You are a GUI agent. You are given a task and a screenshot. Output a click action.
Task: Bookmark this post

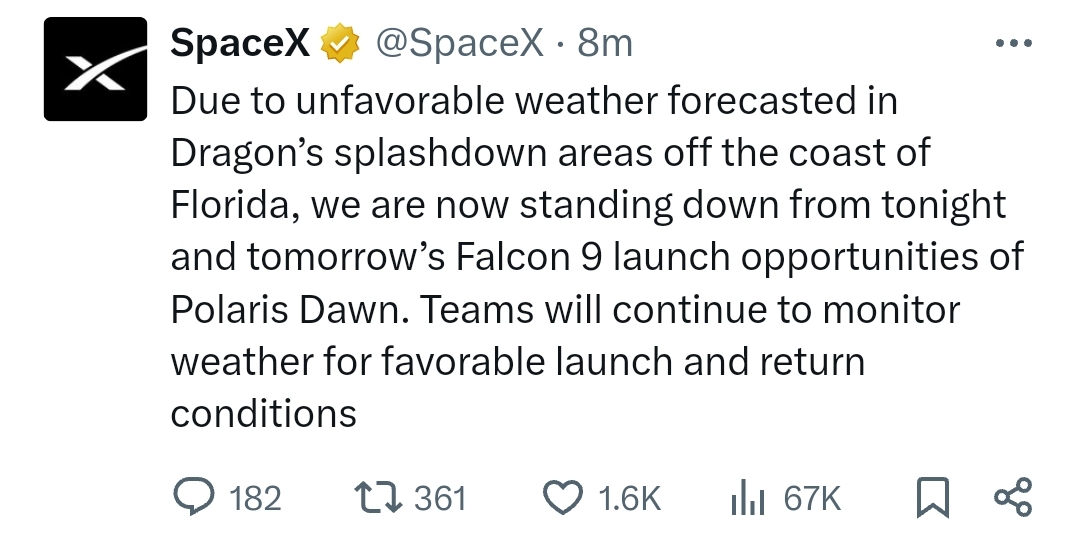(x=933, y=497)
